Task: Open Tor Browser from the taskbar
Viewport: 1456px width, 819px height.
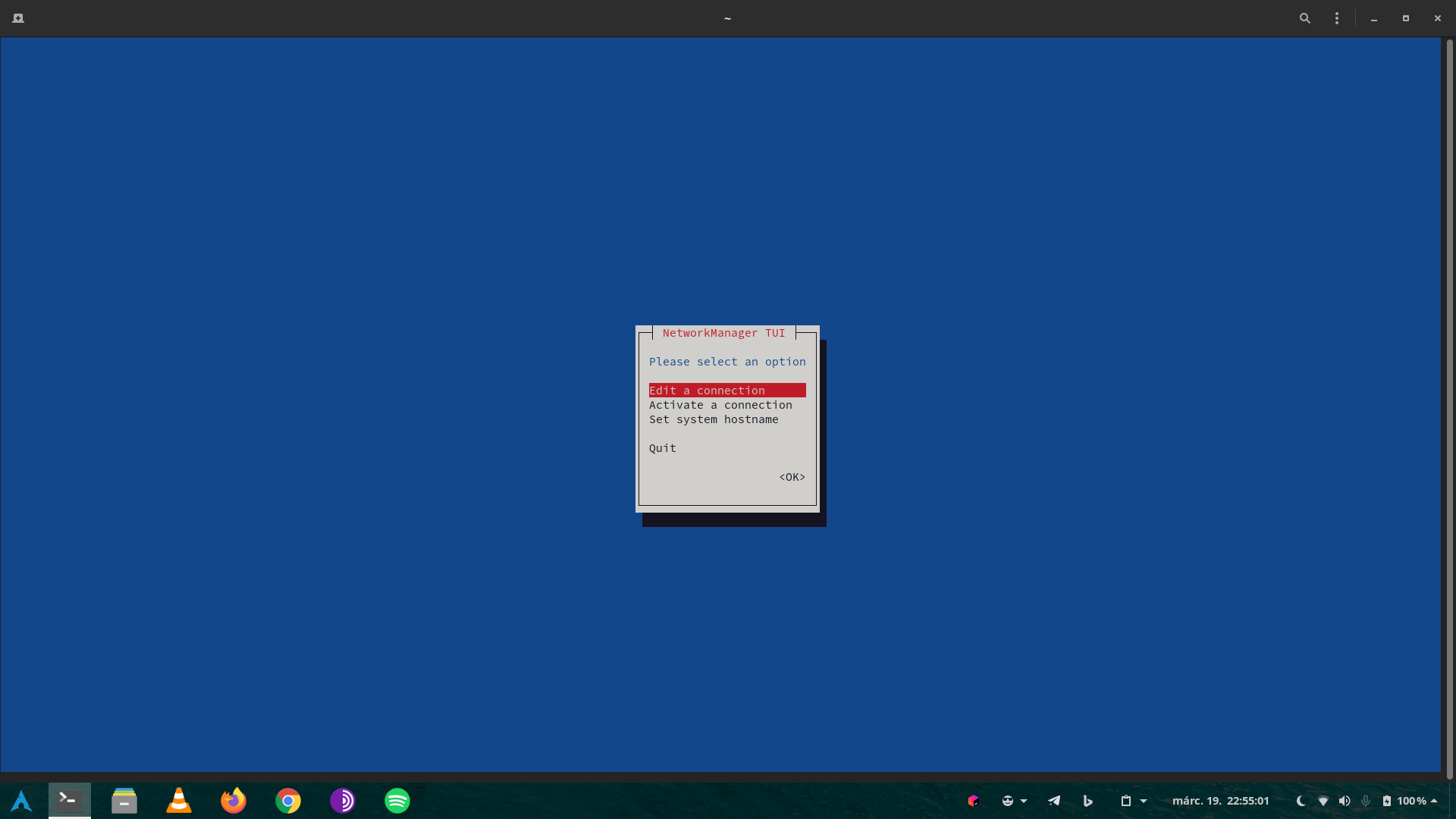Action: [343, 801]
